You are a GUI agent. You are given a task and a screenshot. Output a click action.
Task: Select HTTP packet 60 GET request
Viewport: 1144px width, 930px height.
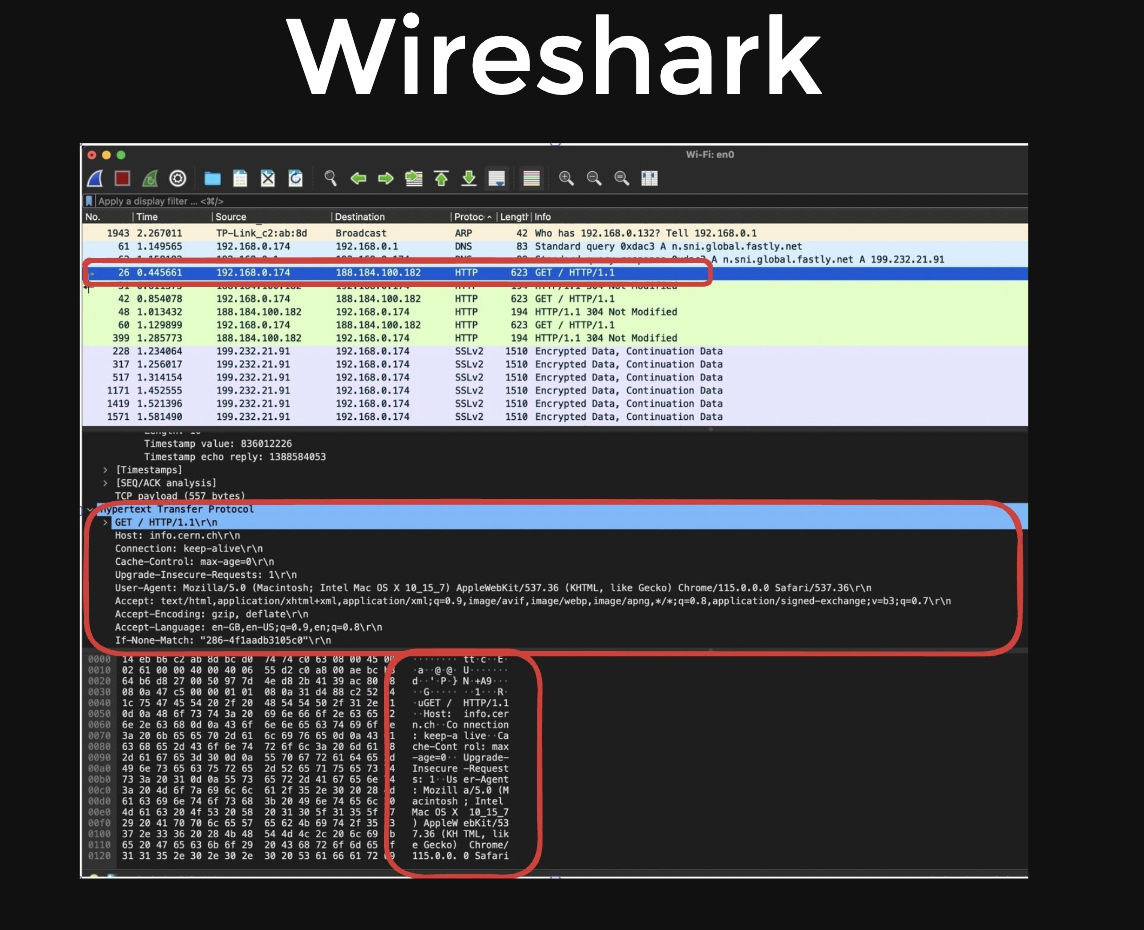click(x=554, y=325)
